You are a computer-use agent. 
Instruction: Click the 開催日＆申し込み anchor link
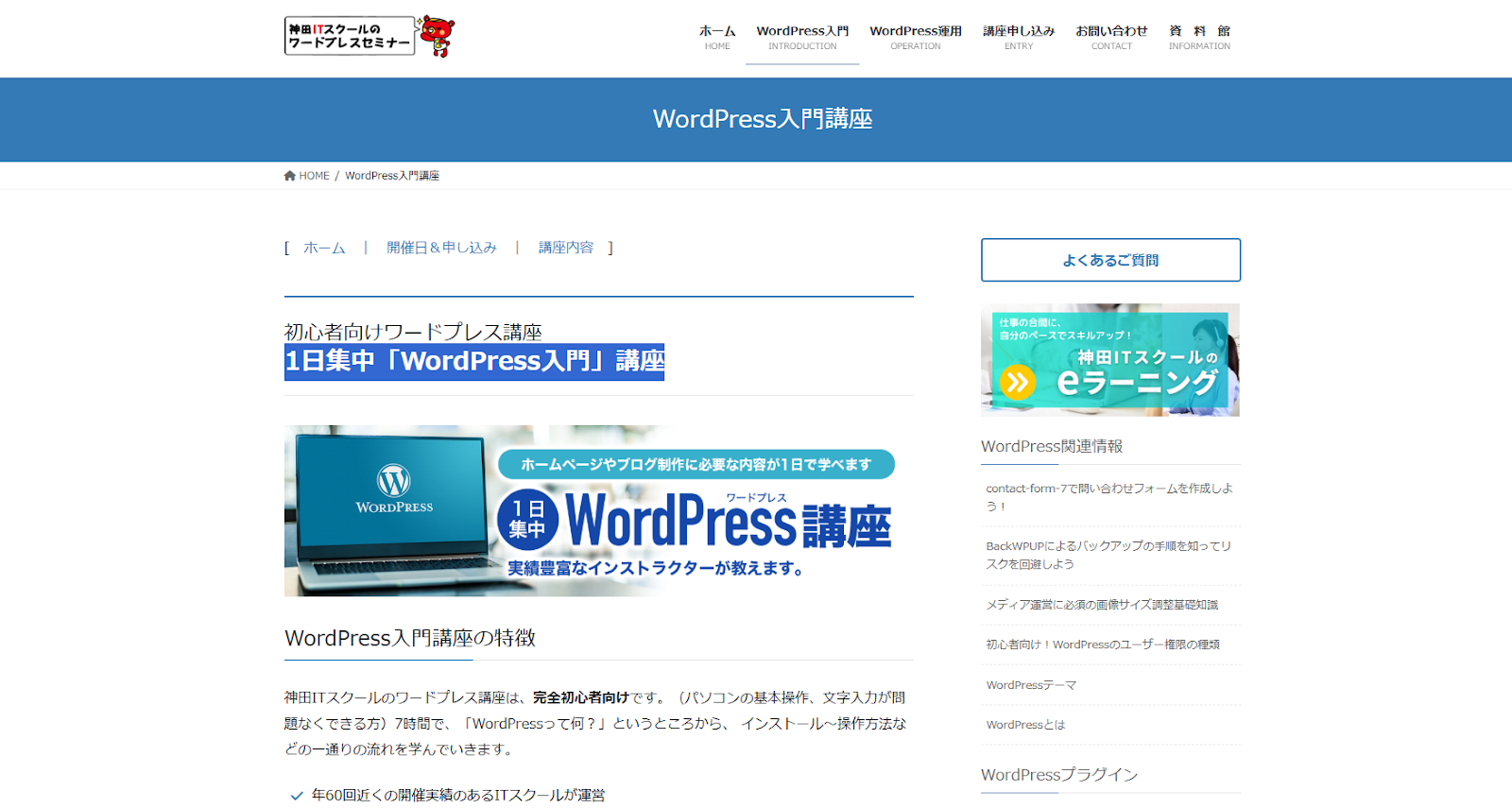click(441, 248)
